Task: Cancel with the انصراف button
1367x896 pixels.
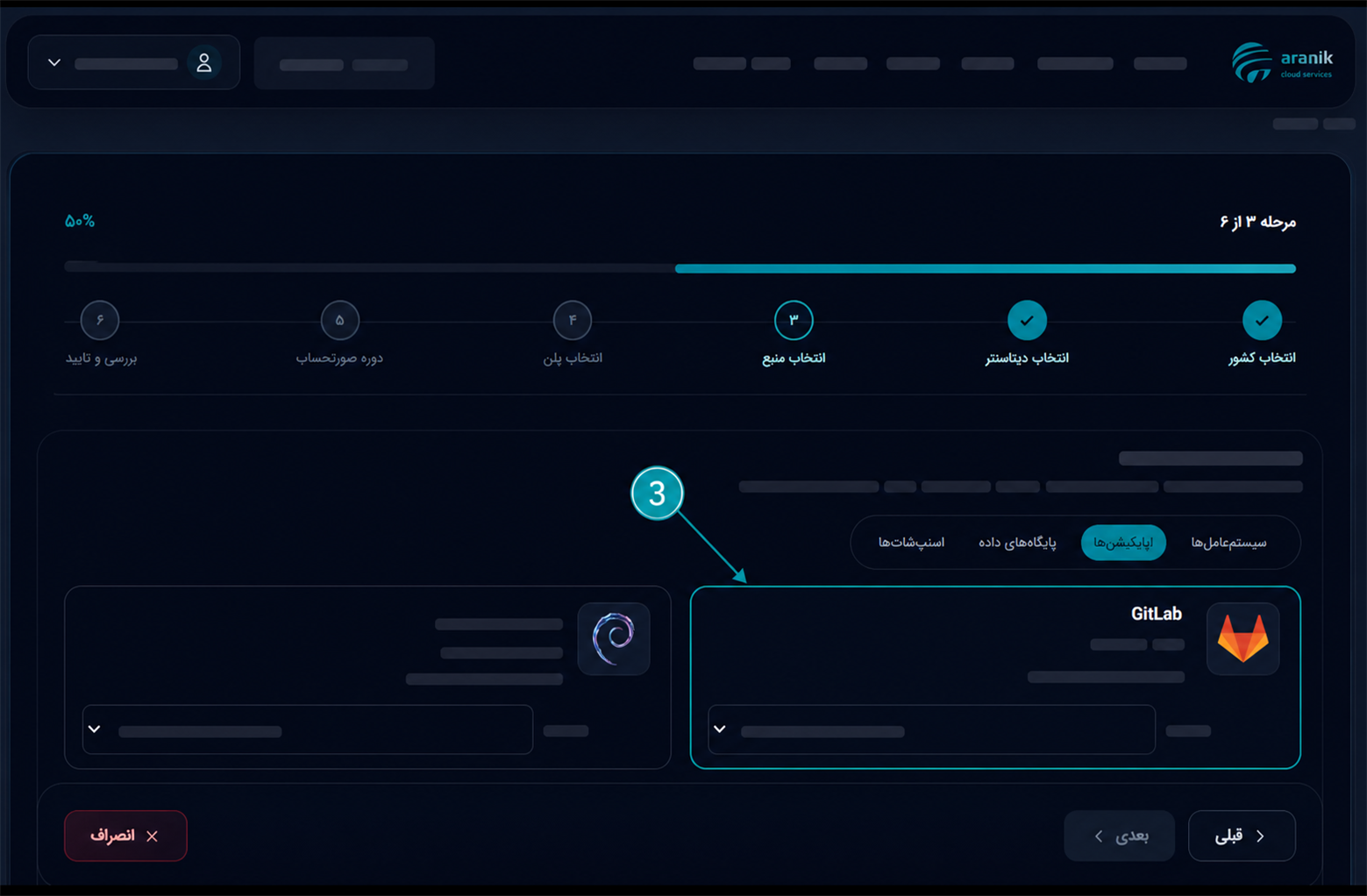Action: click(125, 836)
